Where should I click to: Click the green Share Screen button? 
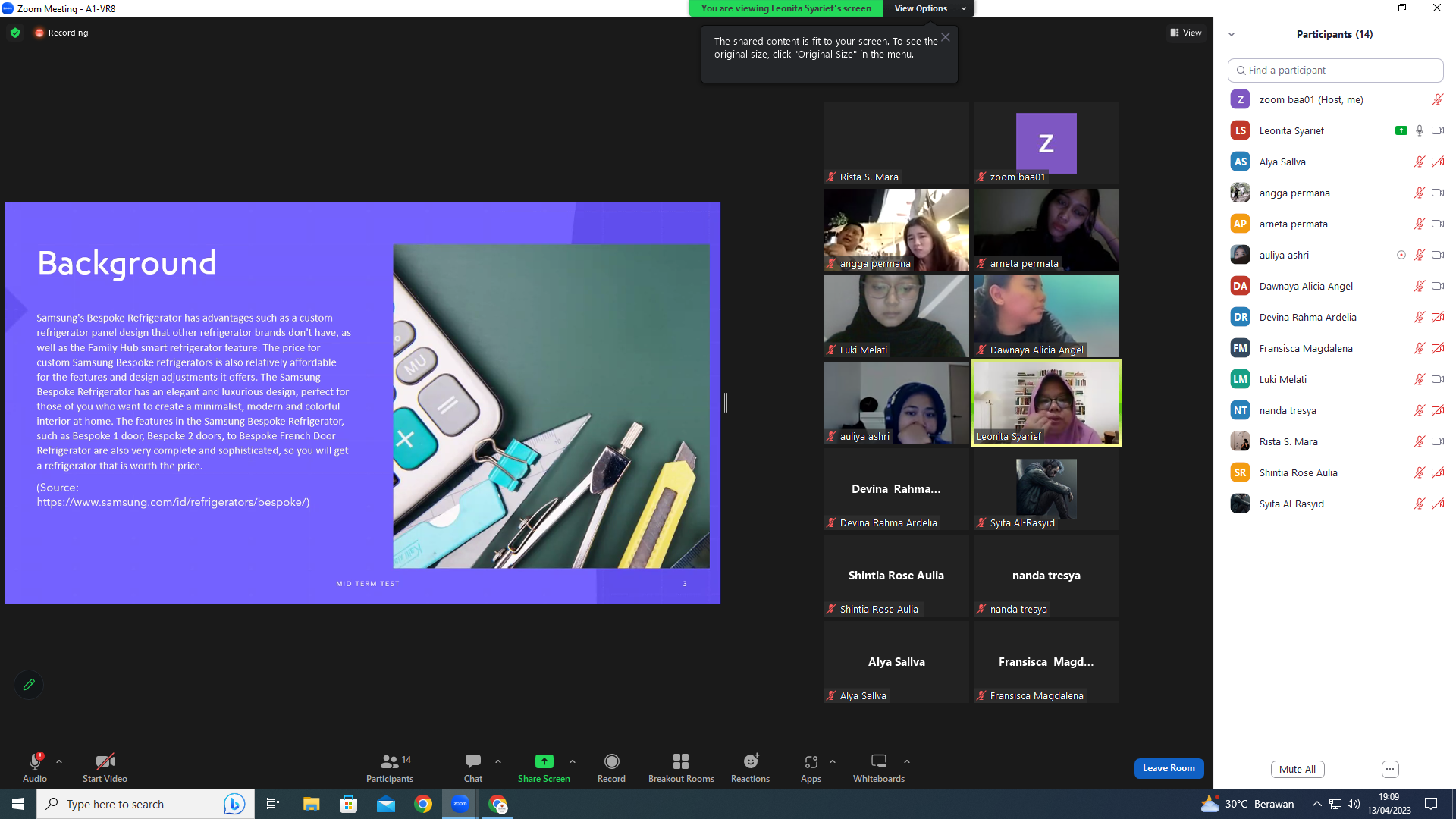[x=544, y=767]
